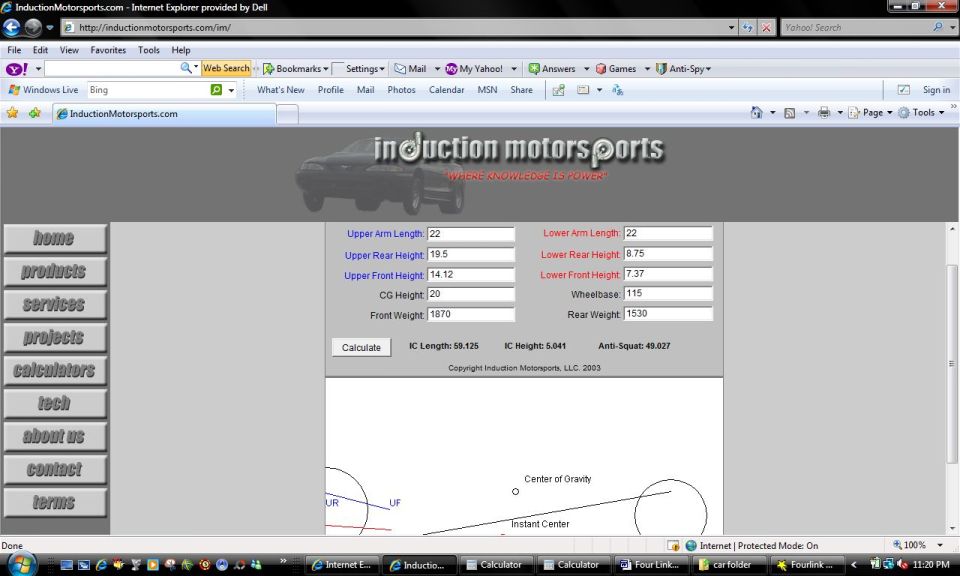The height and width of the screenshot is (576, 960).
Task: Click the Stop loading red X icon
Action: (x=766, y=28)
